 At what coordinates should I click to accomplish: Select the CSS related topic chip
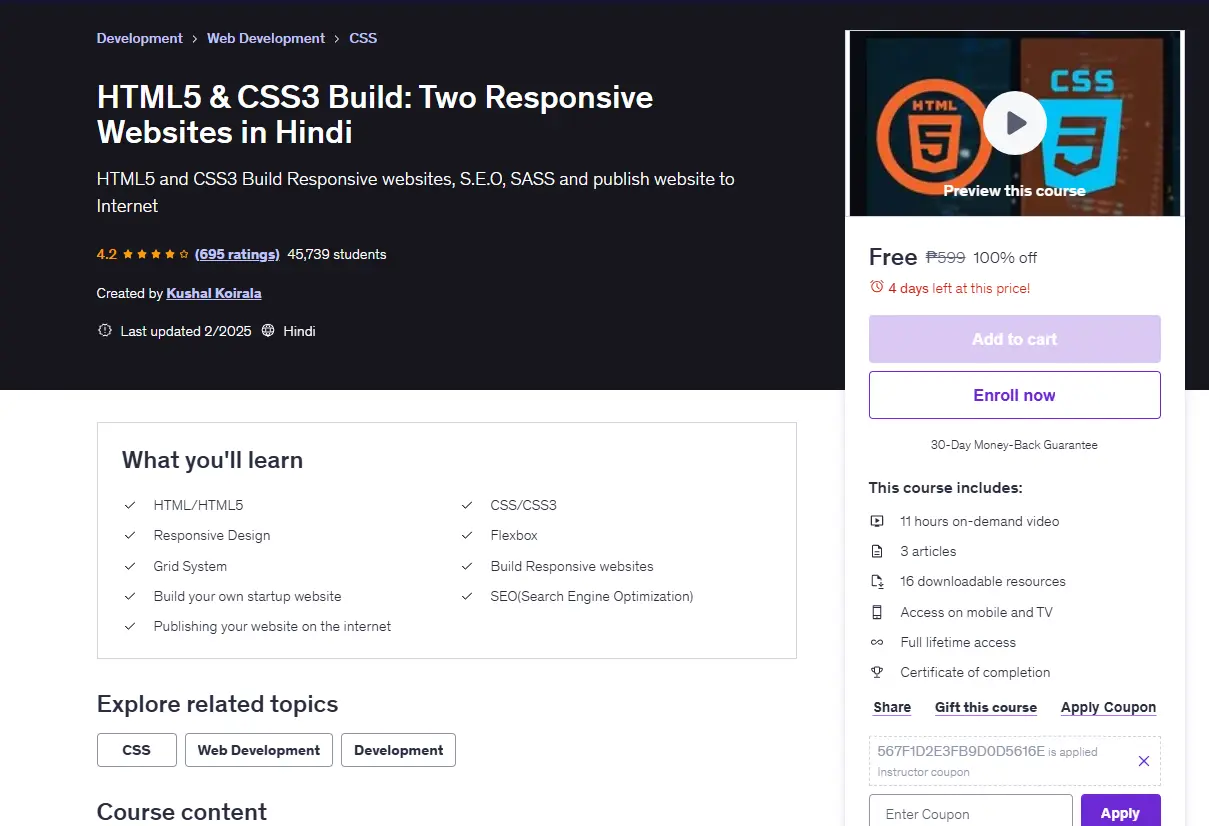pyautogui.click(x=137, y=750)
